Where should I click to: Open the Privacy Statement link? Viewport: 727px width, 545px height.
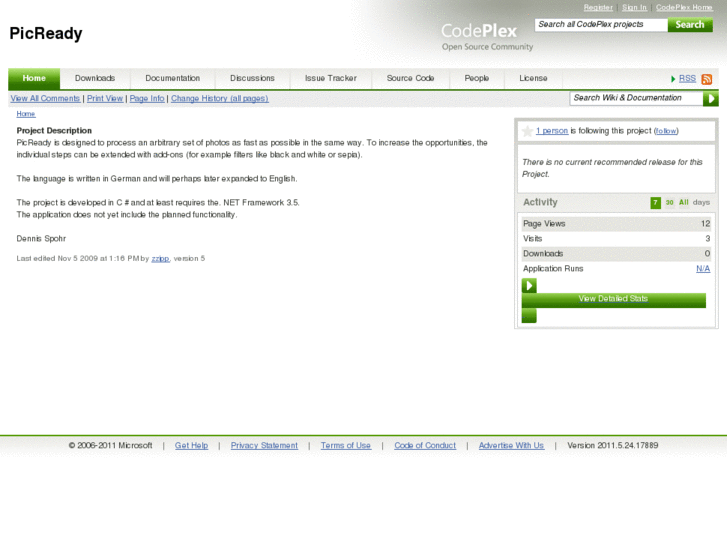click(264, 446)
